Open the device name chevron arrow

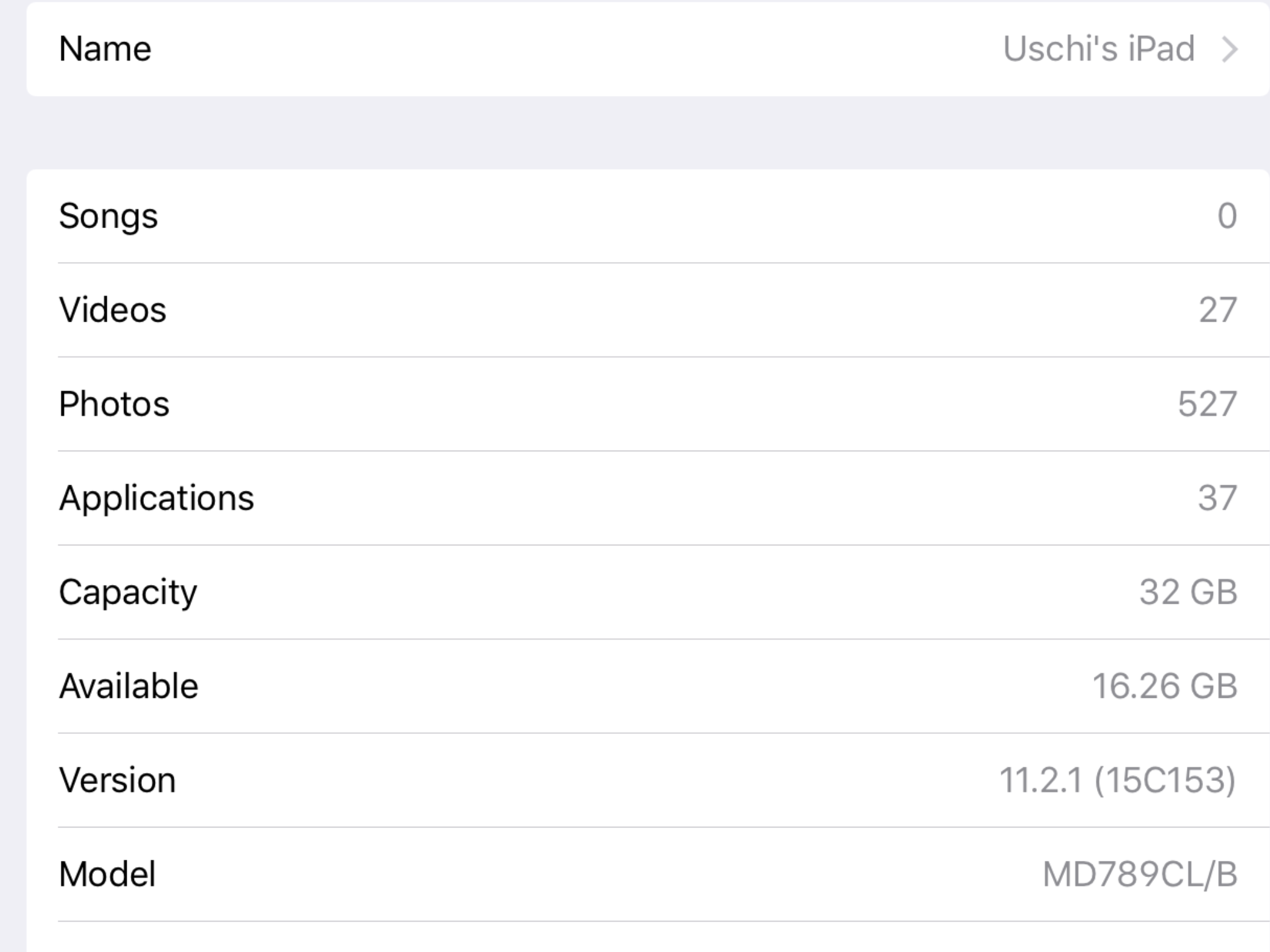(x=1229, y=50)
